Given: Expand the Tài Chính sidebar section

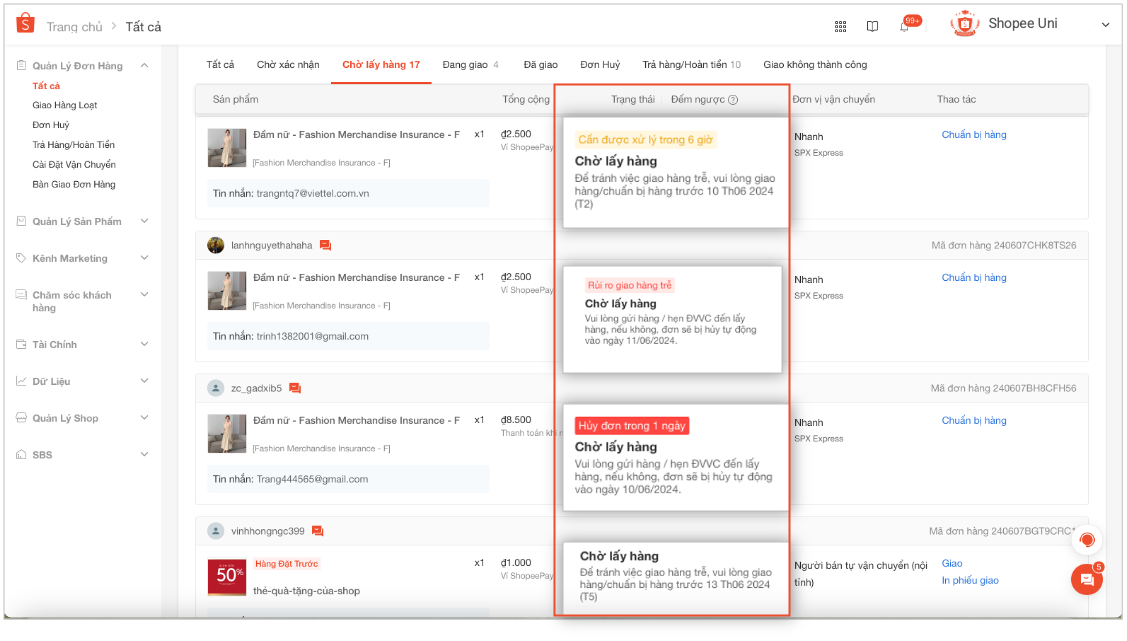Looking at the screenshot, I should (144, 344).
